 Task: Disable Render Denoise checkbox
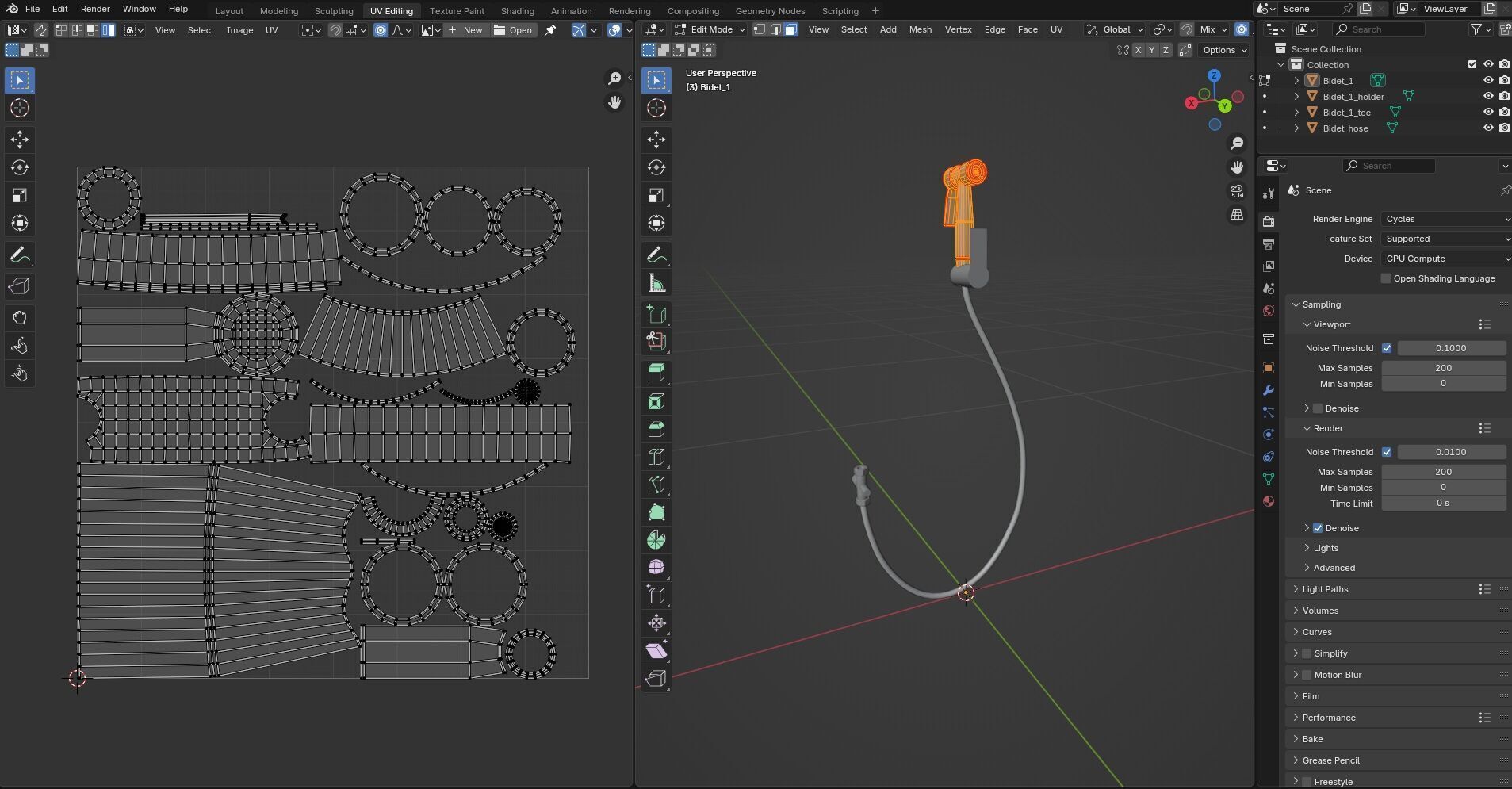[1318, 528]
